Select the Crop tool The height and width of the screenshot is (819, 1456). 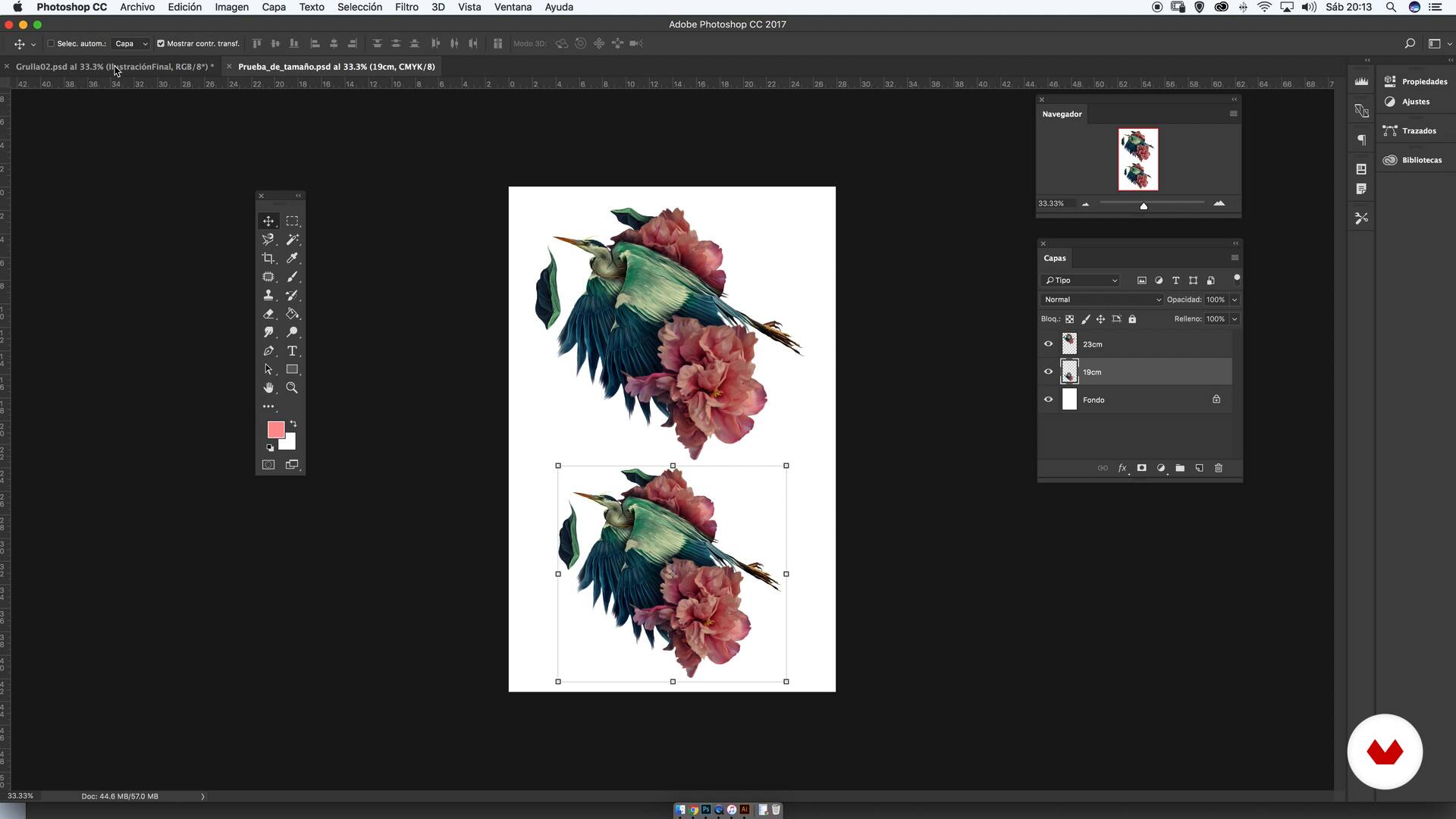(268, 258)
